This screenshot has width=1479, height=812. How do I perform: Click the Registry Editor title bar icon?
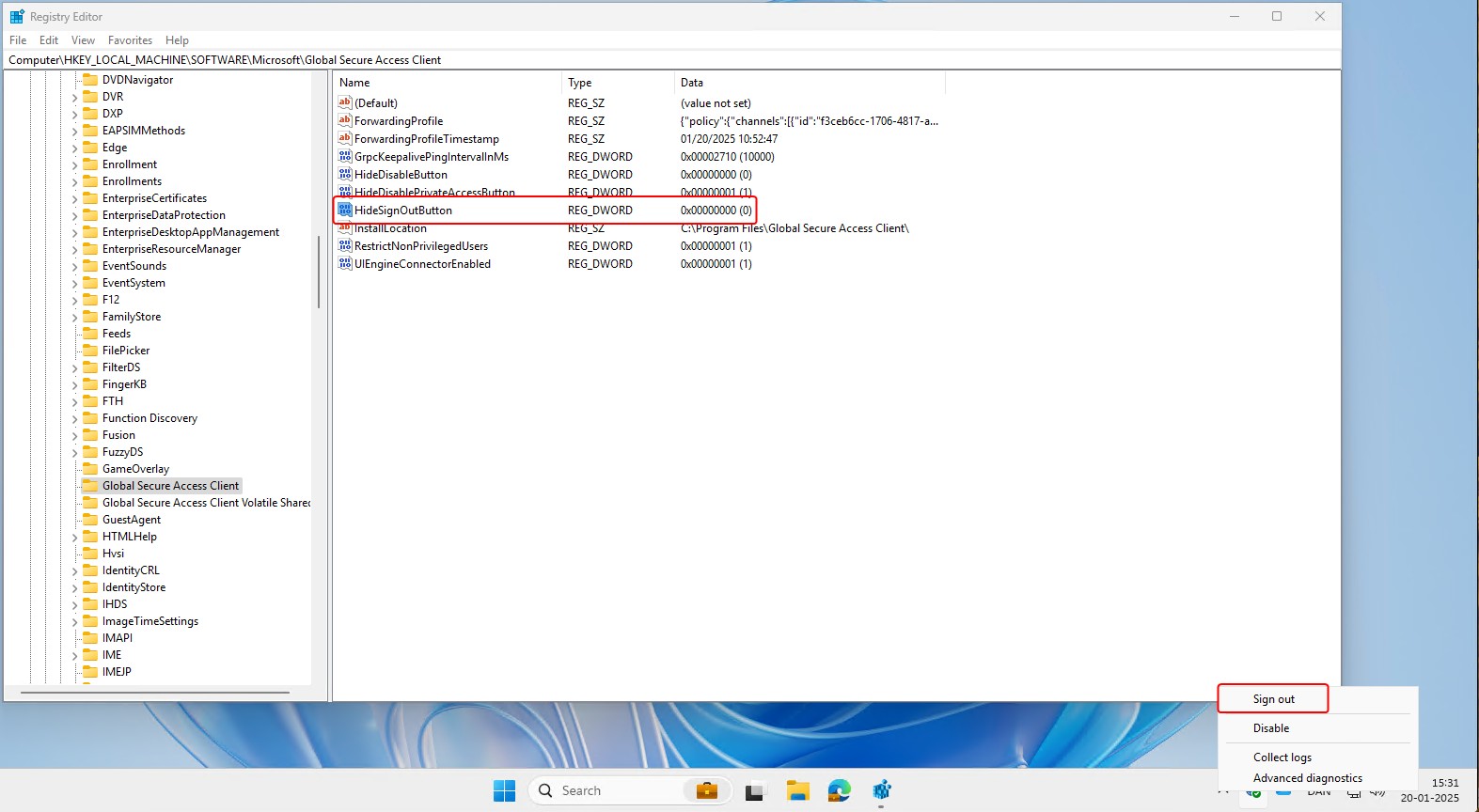17,16
